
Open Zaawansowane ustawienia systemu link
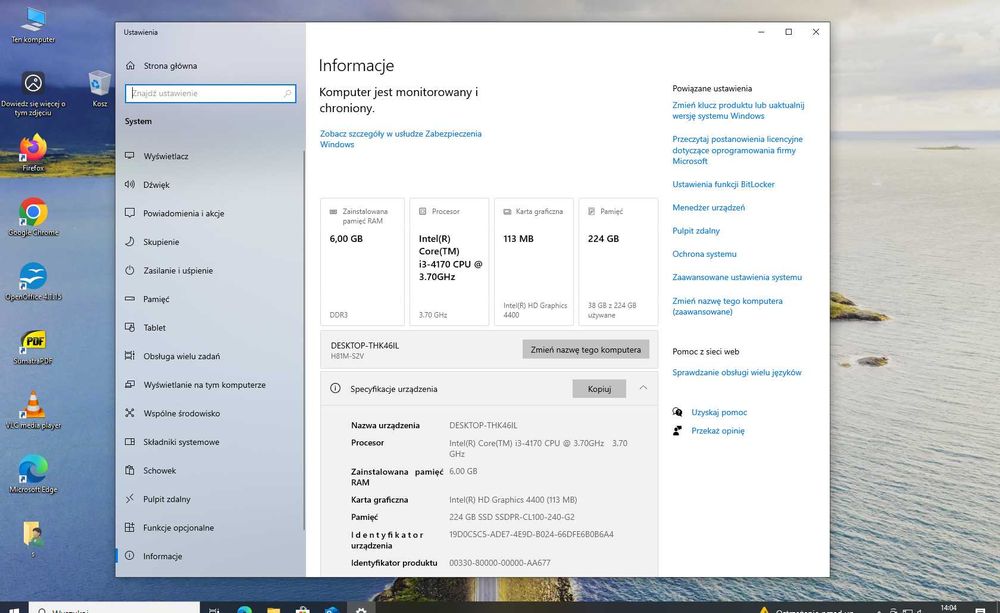click(737, 277)
